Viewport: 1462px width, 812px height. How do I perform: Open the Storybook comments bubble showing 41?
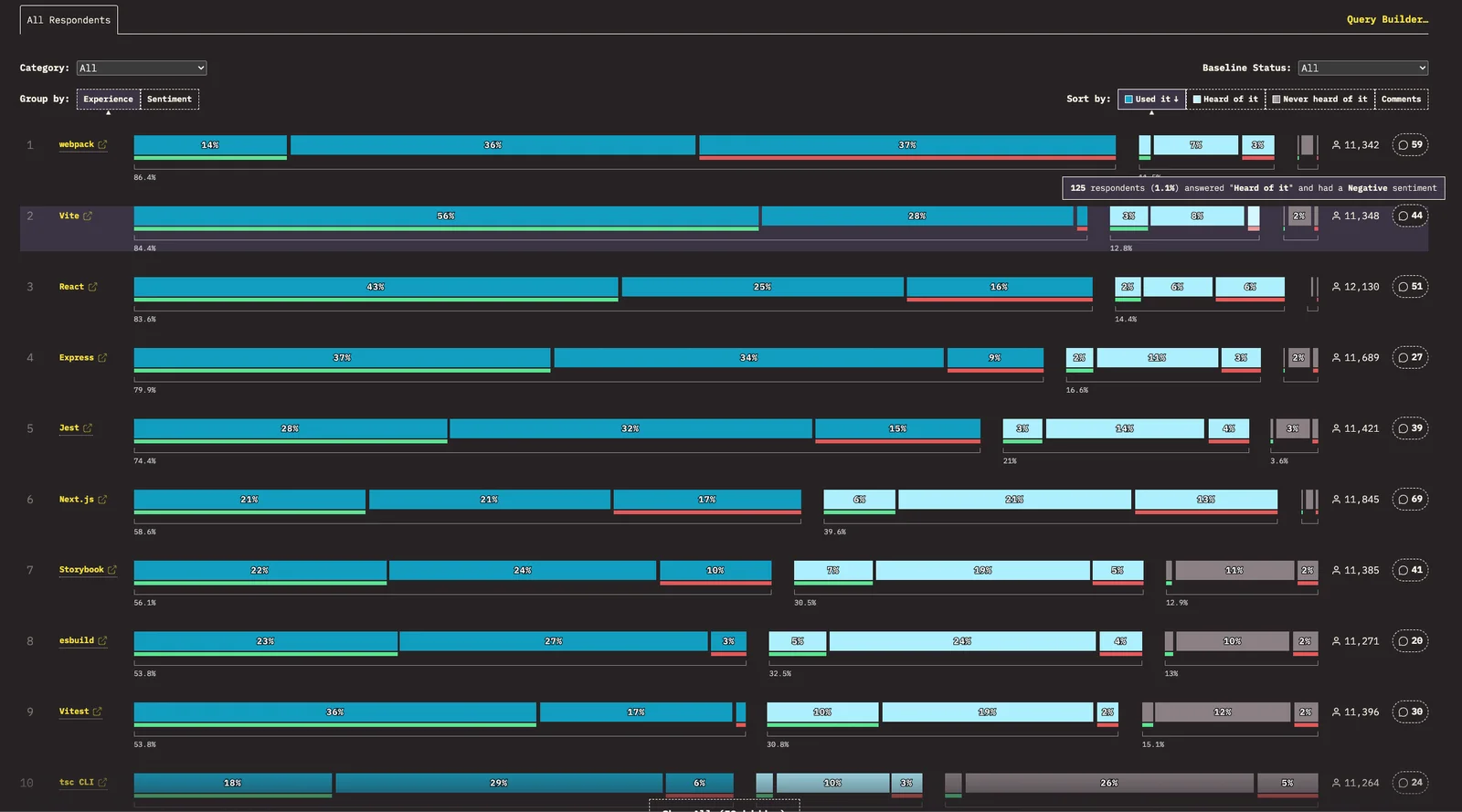(x=1410, y=570)
